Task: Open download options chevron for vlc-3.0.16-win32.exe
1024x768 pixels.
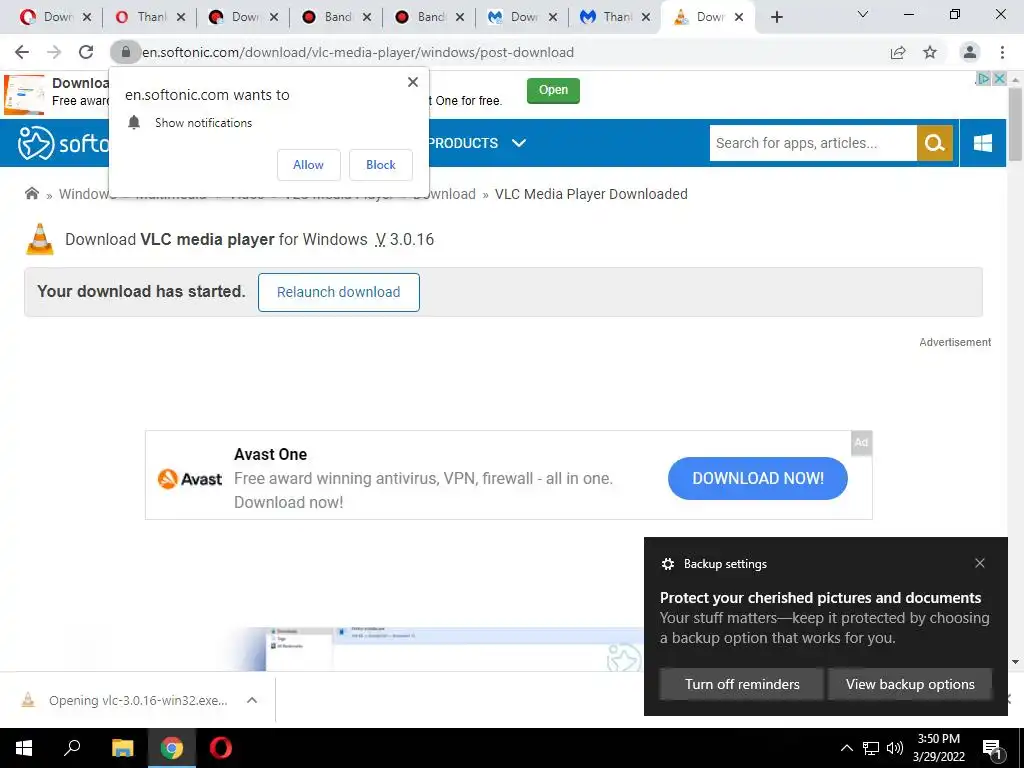Action: 252,700
